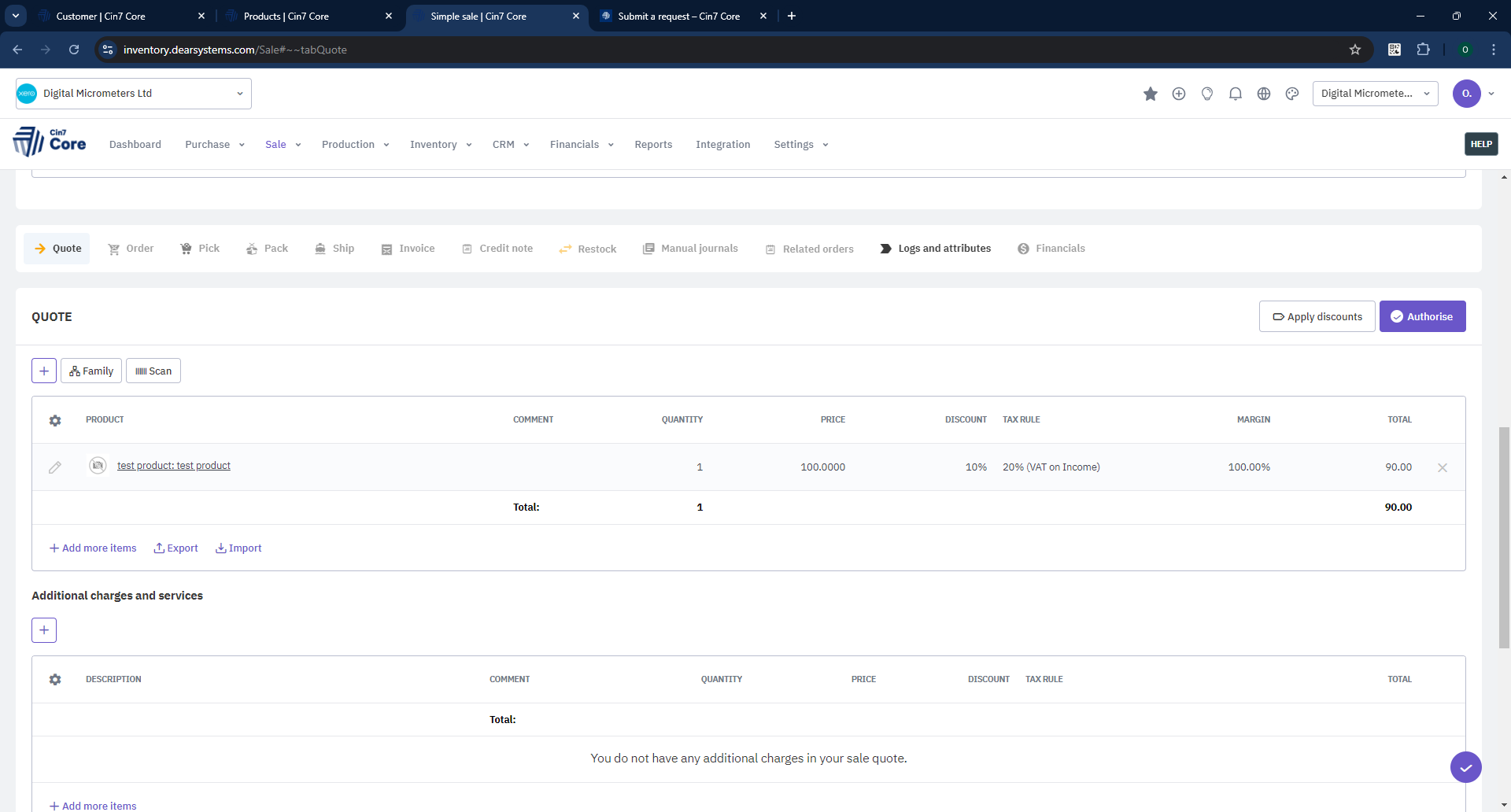Remove the test product line with X
The width and height of the screenshot is (1511, 812).
coord(1442,467)
